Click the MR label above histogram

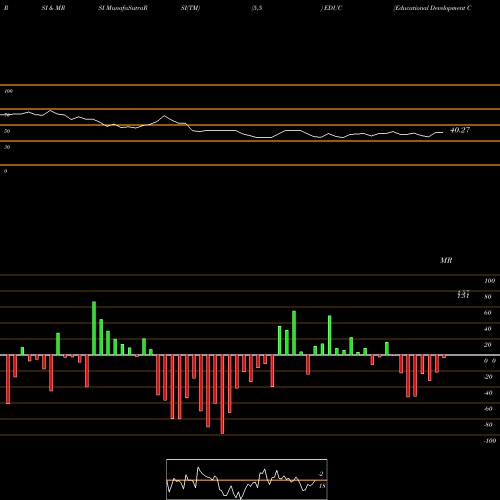click(446, 260)
